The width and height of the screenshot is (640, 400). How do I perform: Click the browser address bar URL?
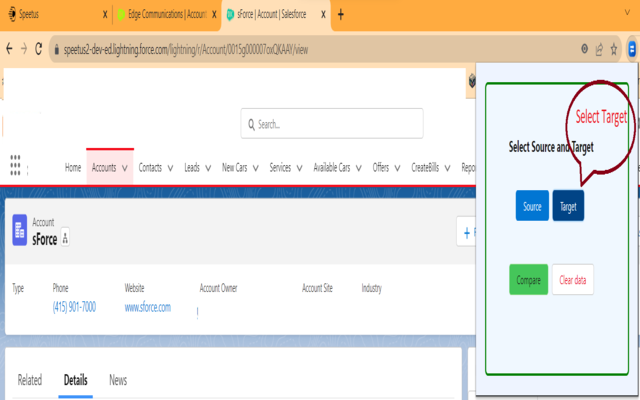point(186,49)
